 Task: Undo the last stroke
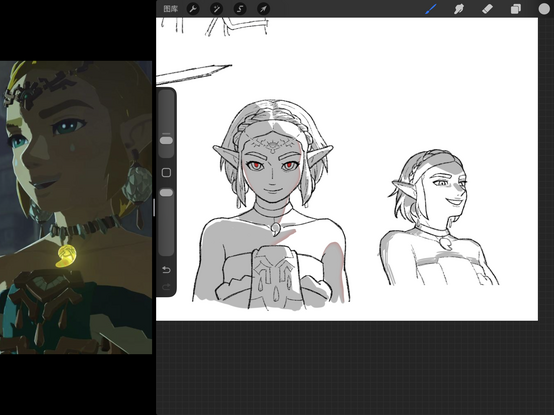pyautogui.click(x=166, y=270)
